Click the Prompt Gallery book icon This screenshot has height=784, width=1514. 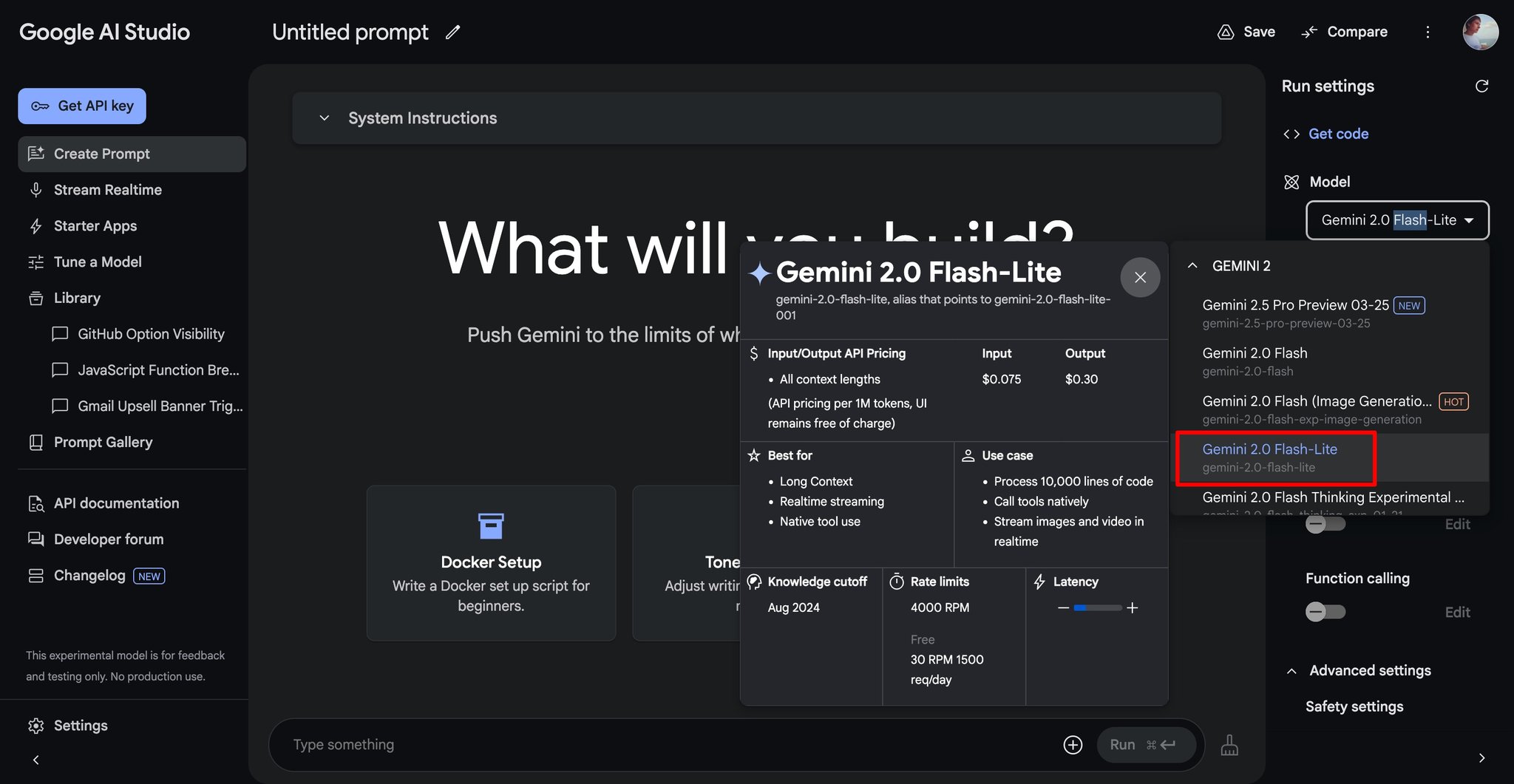[x=35, y=443]
